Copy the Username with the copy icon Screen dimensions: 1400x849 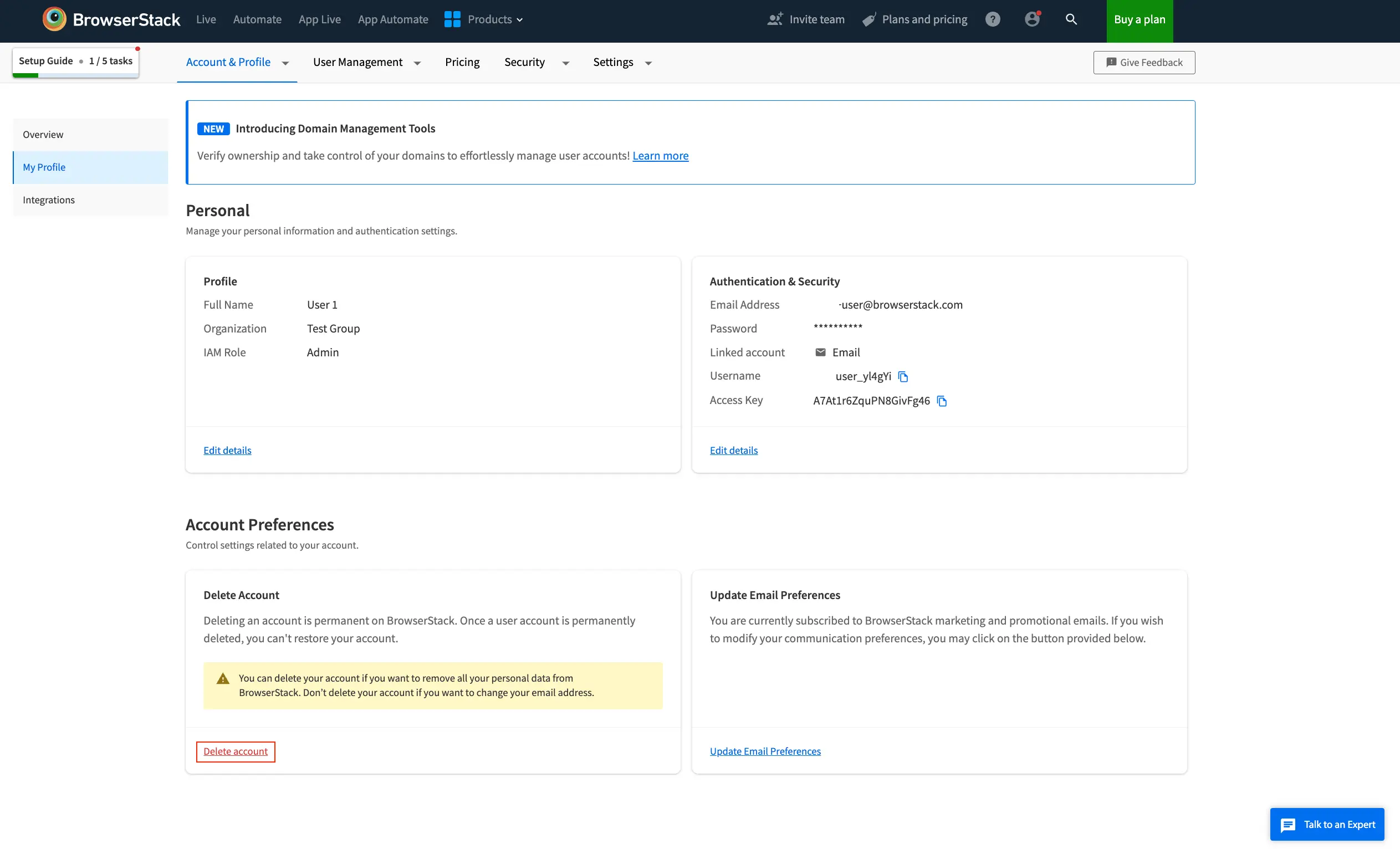point(903,377)
